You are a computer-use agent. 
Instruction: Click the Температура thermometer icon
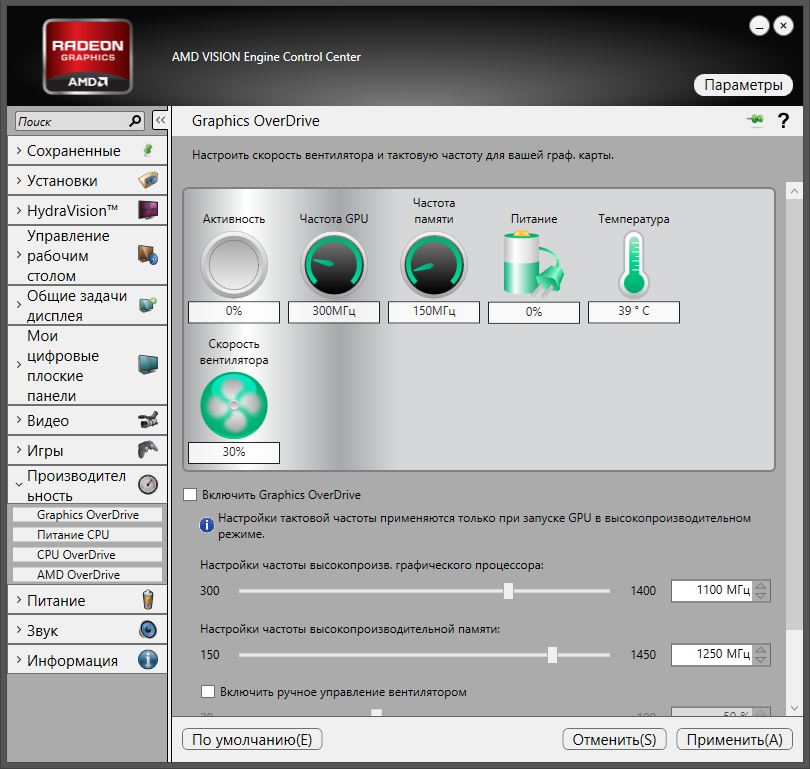pos(634,264)
